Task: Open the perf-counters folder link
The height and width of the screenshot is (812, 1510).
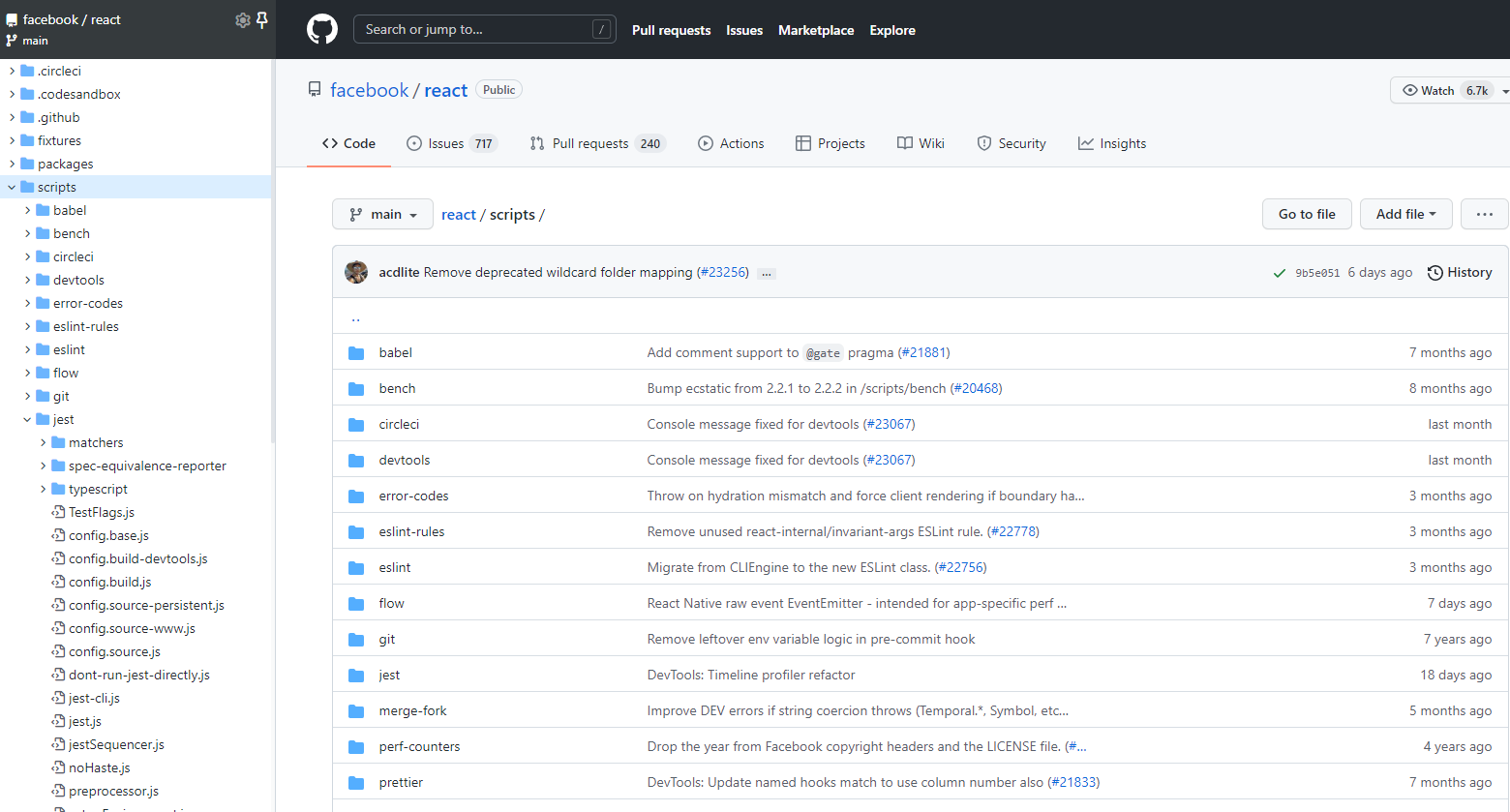Action: [x=419, y=746]
